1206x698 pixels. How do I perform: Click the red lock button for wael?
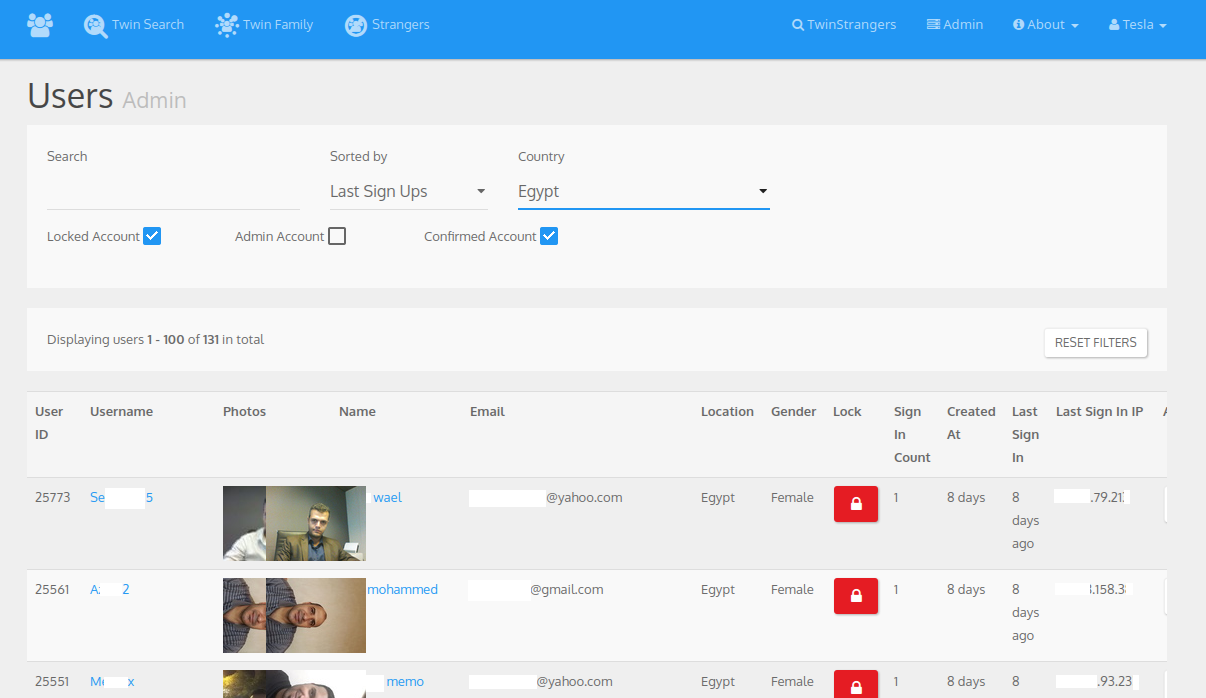[x=856, y=504]
